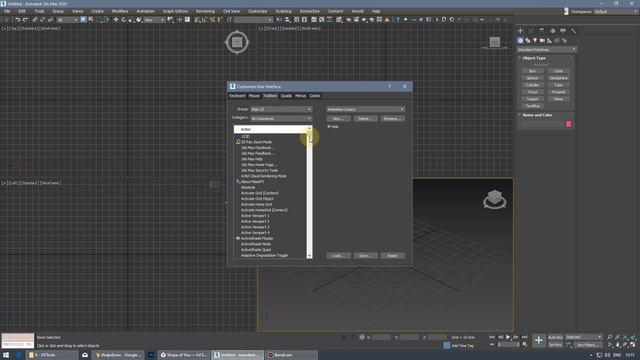Select Space Warps category in Create panel
640x360 pixels.
[x=557, y=40]
